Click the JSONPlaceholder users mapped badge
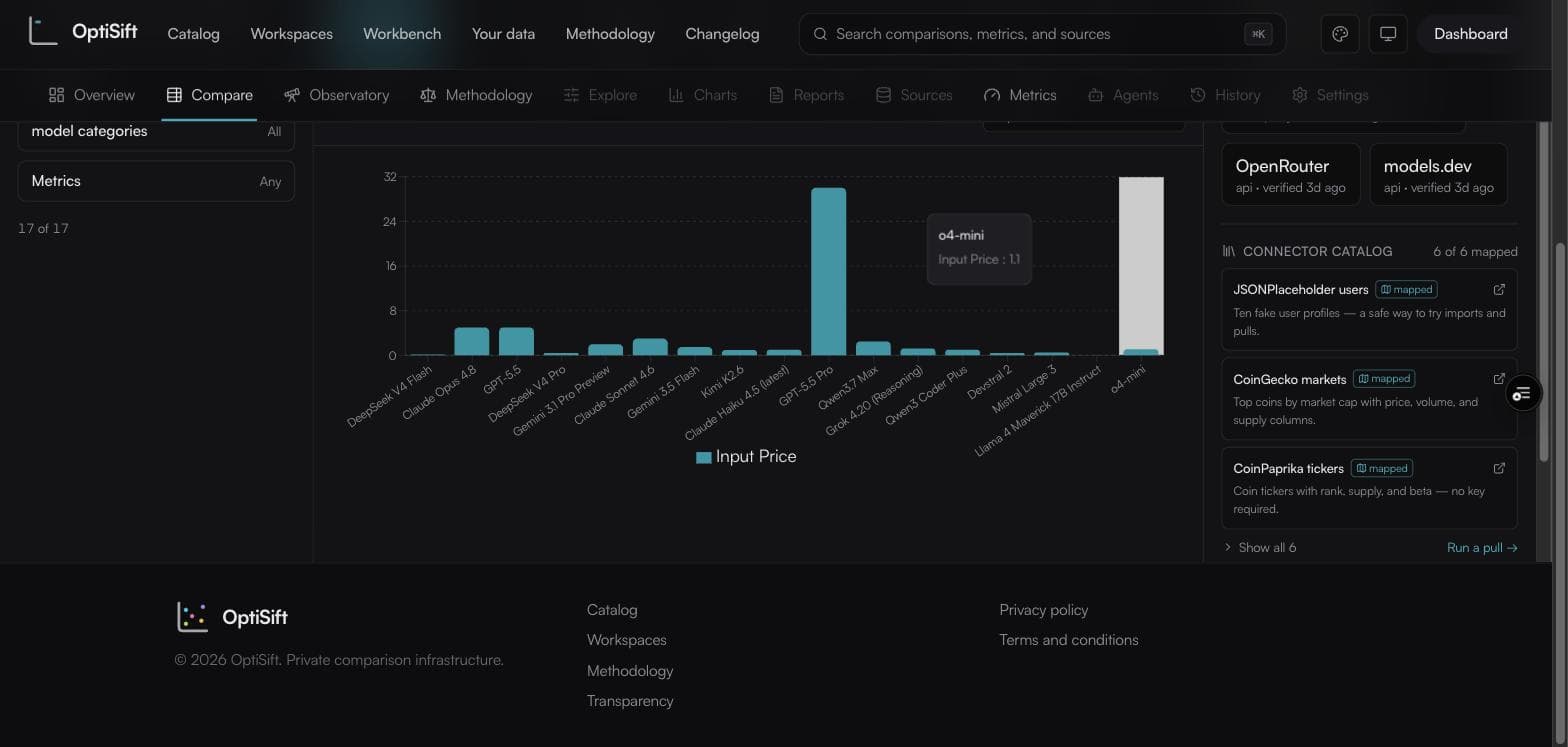 pos(1406,289)
